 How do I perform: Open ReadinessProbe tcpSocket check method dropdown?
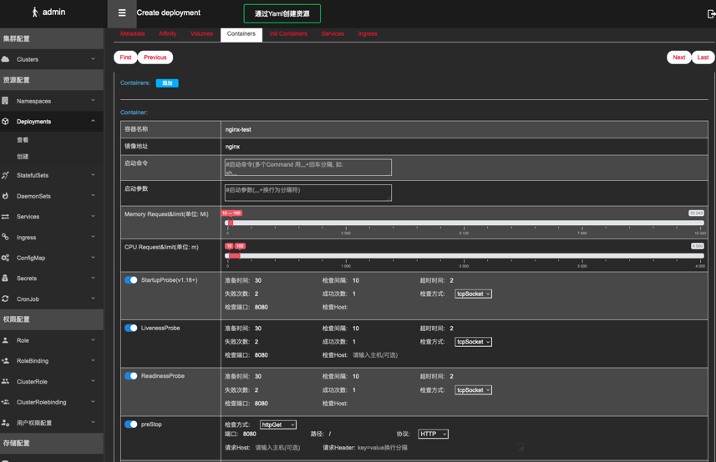[473, 390]
